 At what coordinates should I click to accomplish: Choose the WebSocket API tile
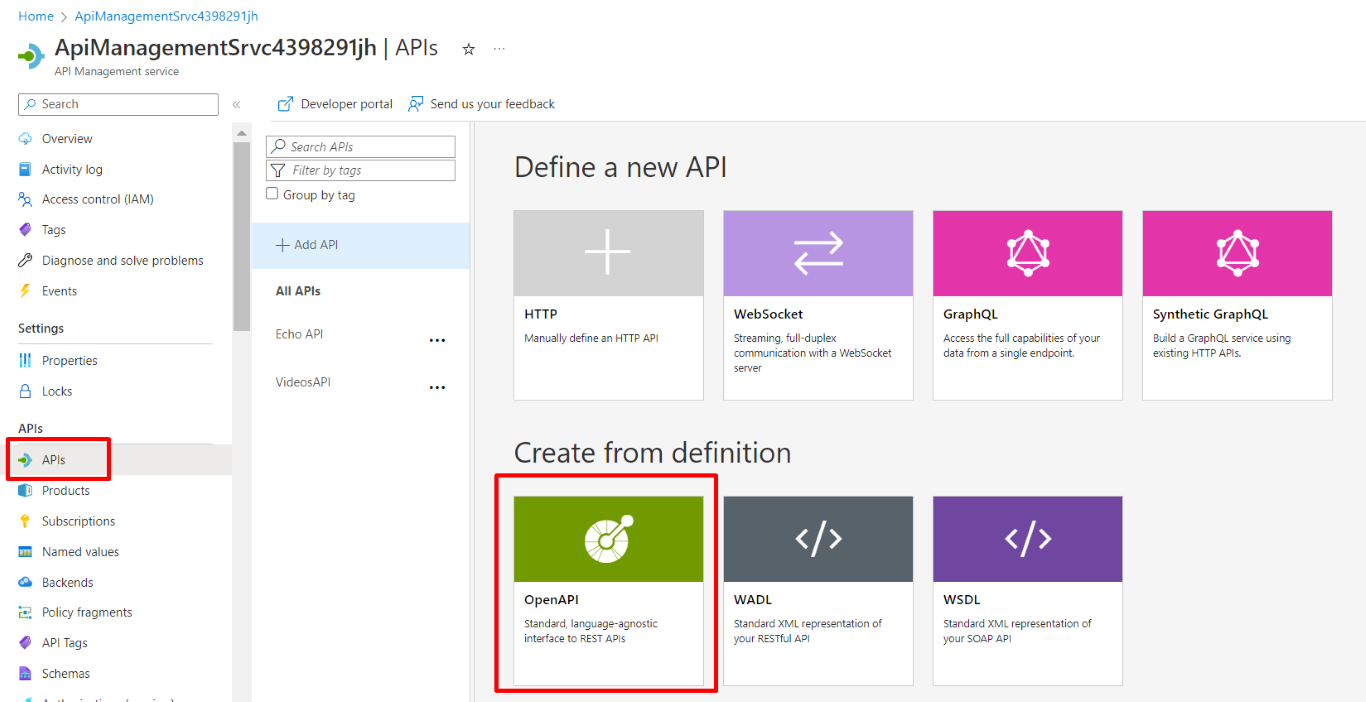coord(818,305)
